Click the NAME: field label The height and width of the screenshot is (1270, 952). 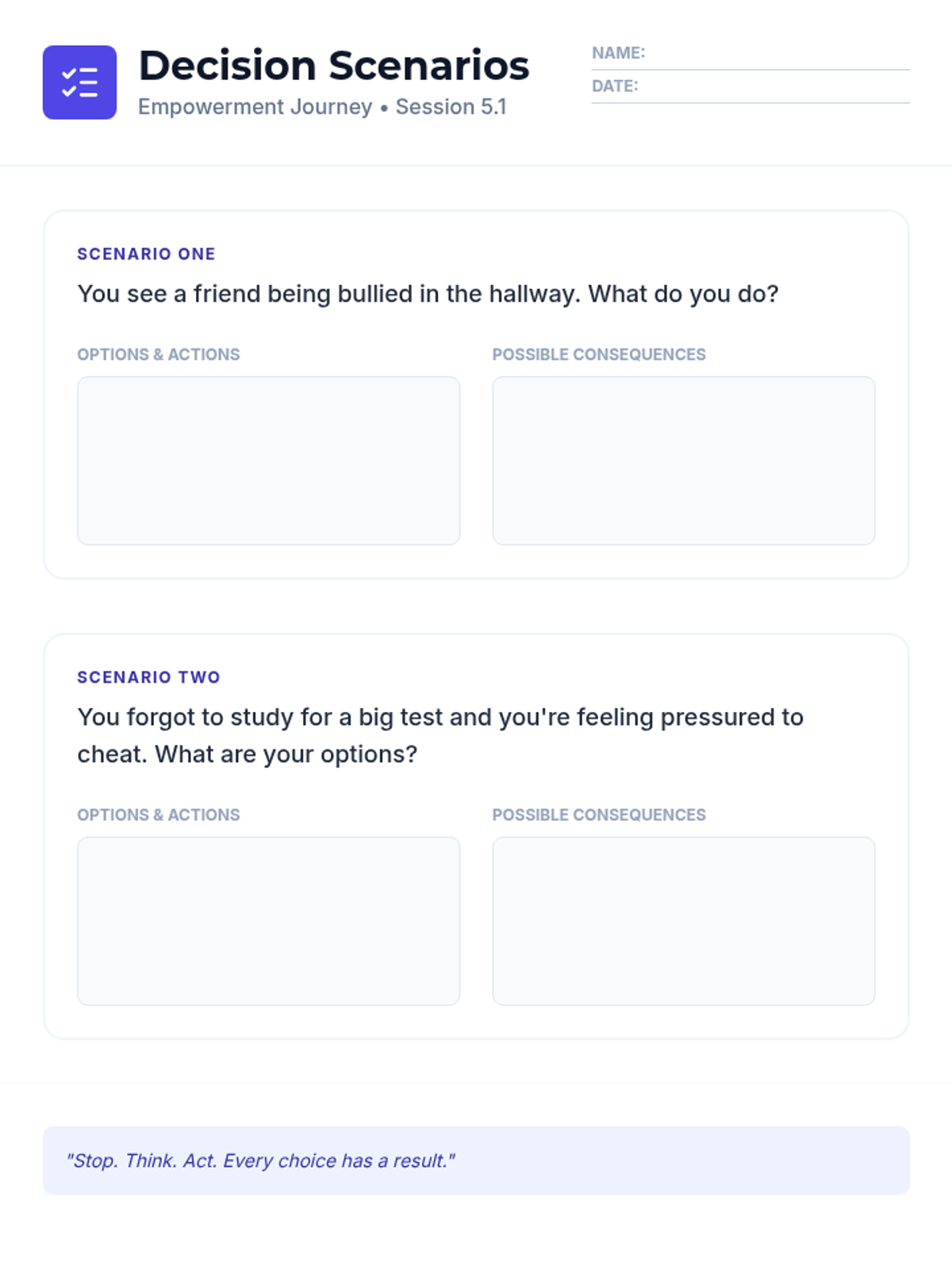[x=618, y=53]
